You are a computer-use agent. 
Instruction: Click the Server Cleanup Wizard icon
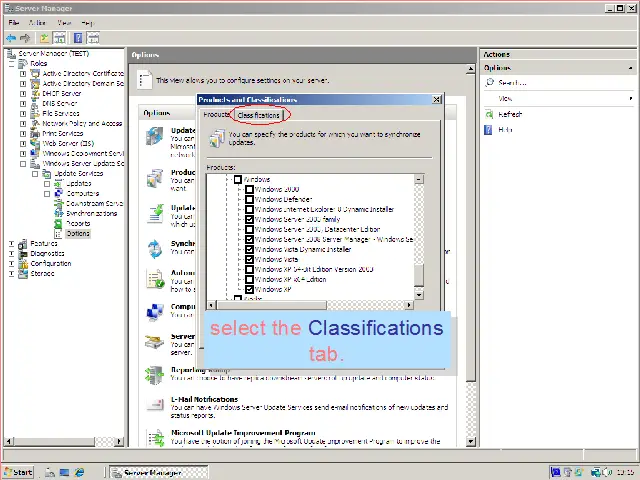click(155, 342)
